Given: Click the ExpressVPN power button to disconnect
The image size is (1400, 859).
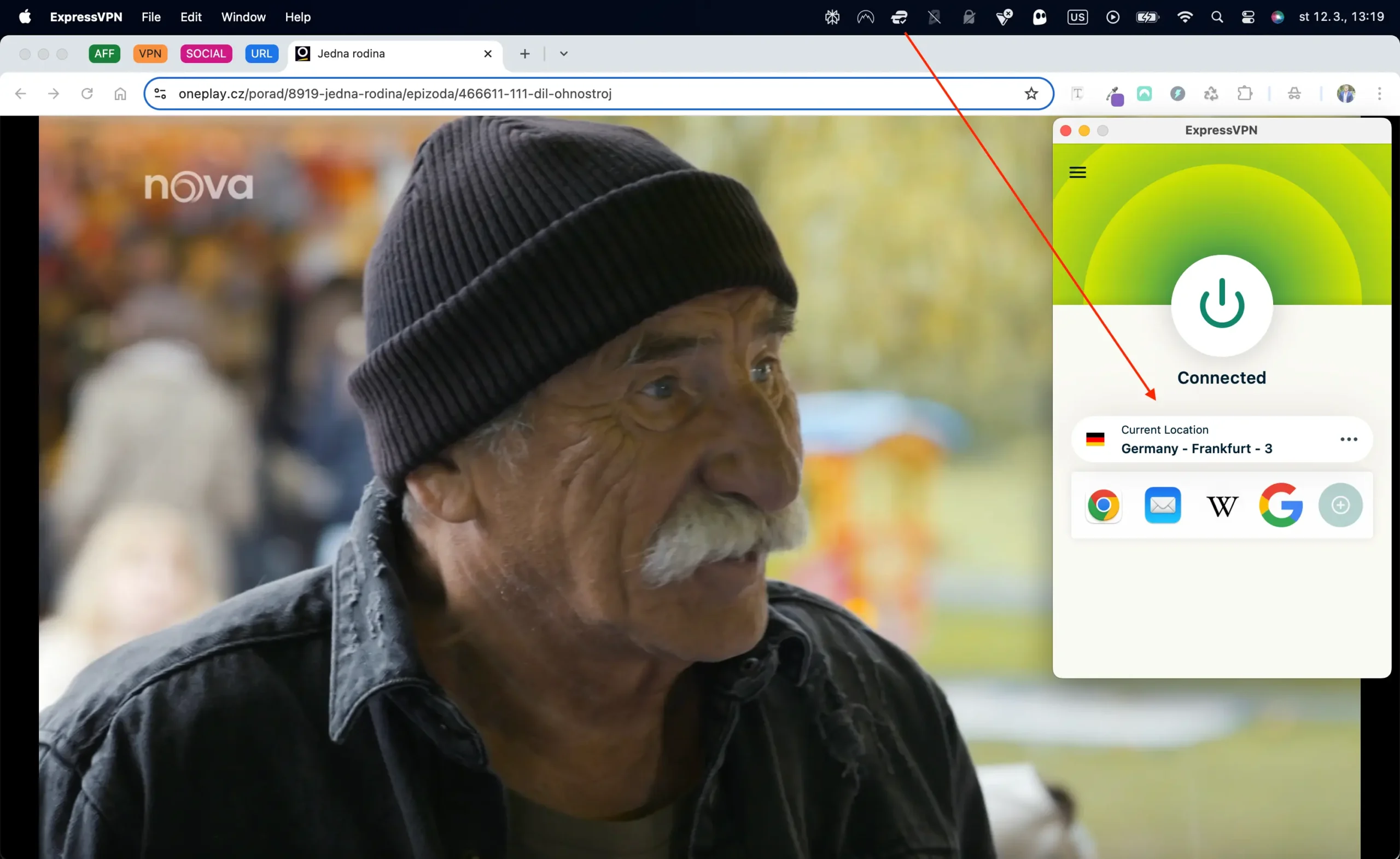Looking at the screenshot, I should [x=1222, y=305].
